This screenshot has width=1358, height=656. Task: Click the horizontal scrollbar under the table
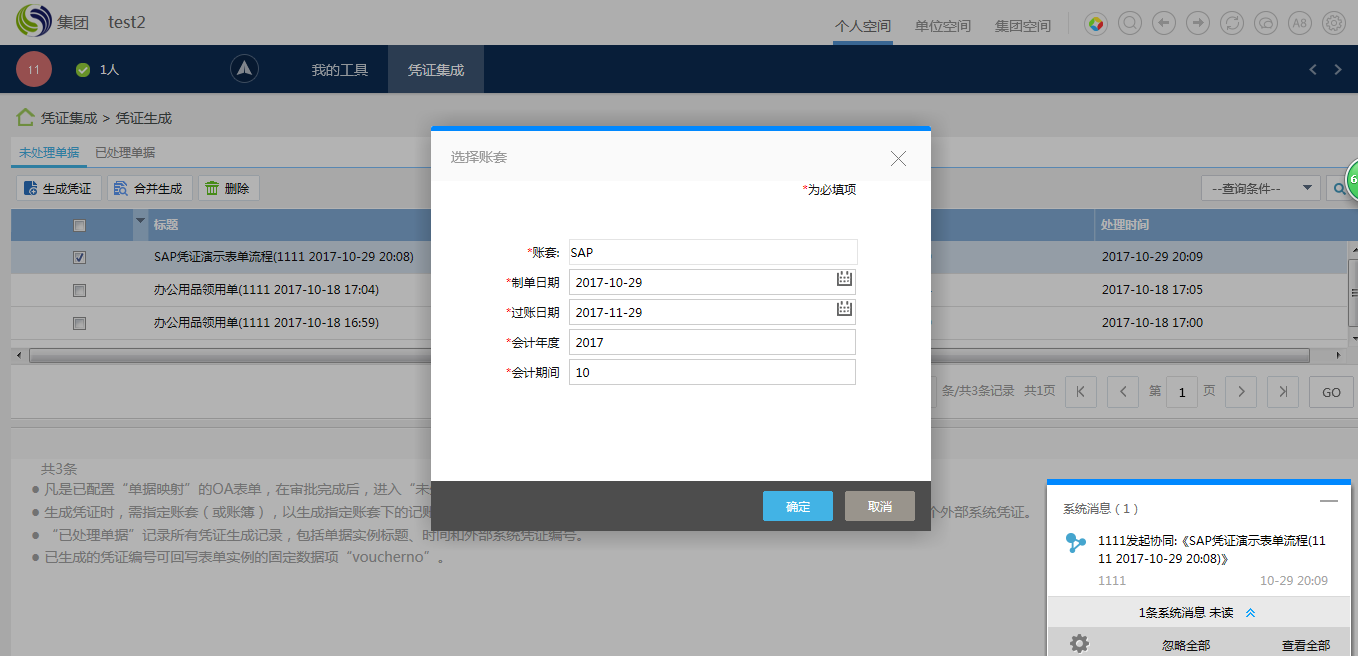pyautogui.click(x=669, y=355)
